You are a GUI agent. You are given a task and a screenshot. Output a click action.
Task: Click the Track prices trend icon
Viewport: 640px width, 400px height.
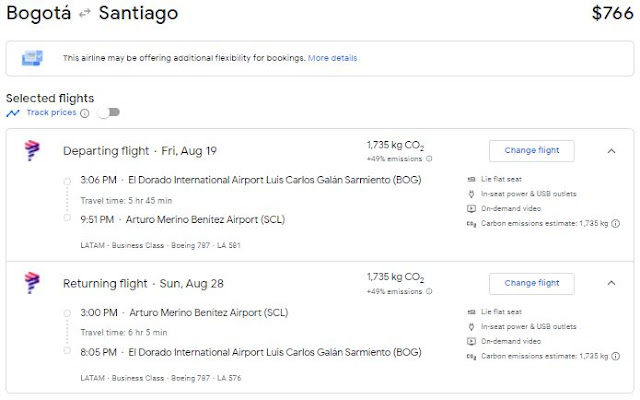[x=12, y=113]
